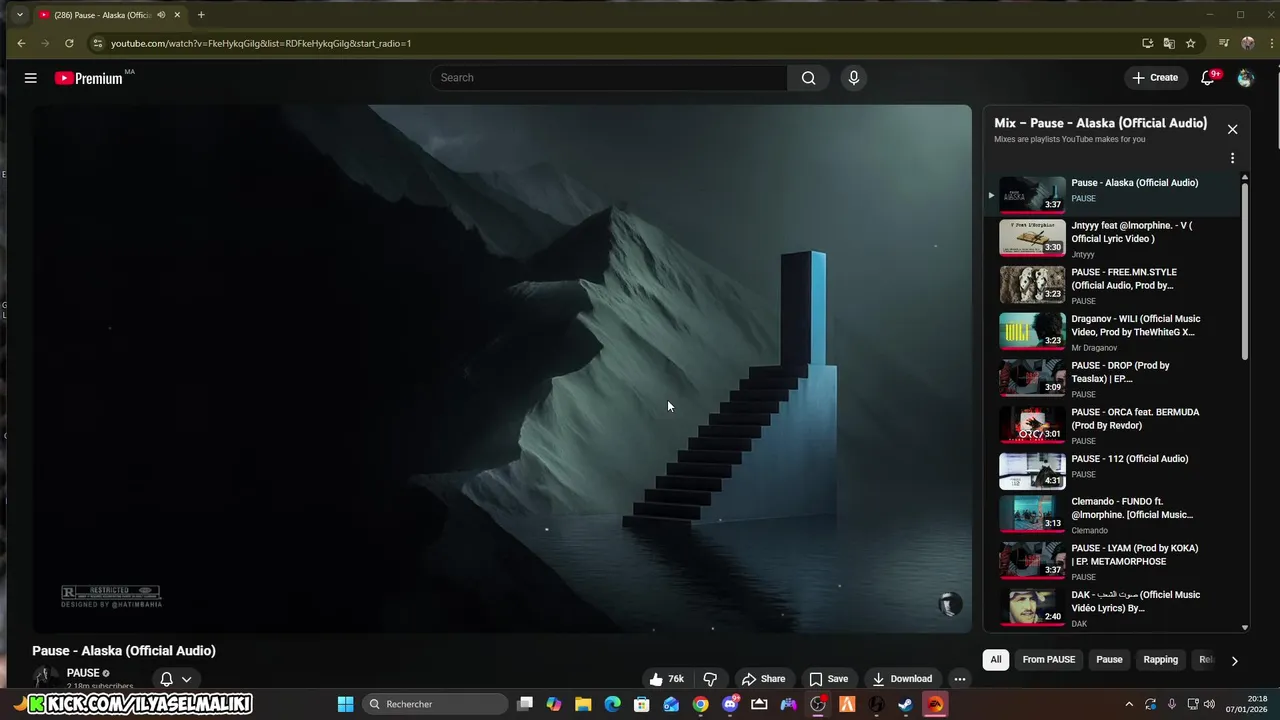Open PAUSE channel name link
This screenshot has height=720, width=1280.
click(83, 673)
